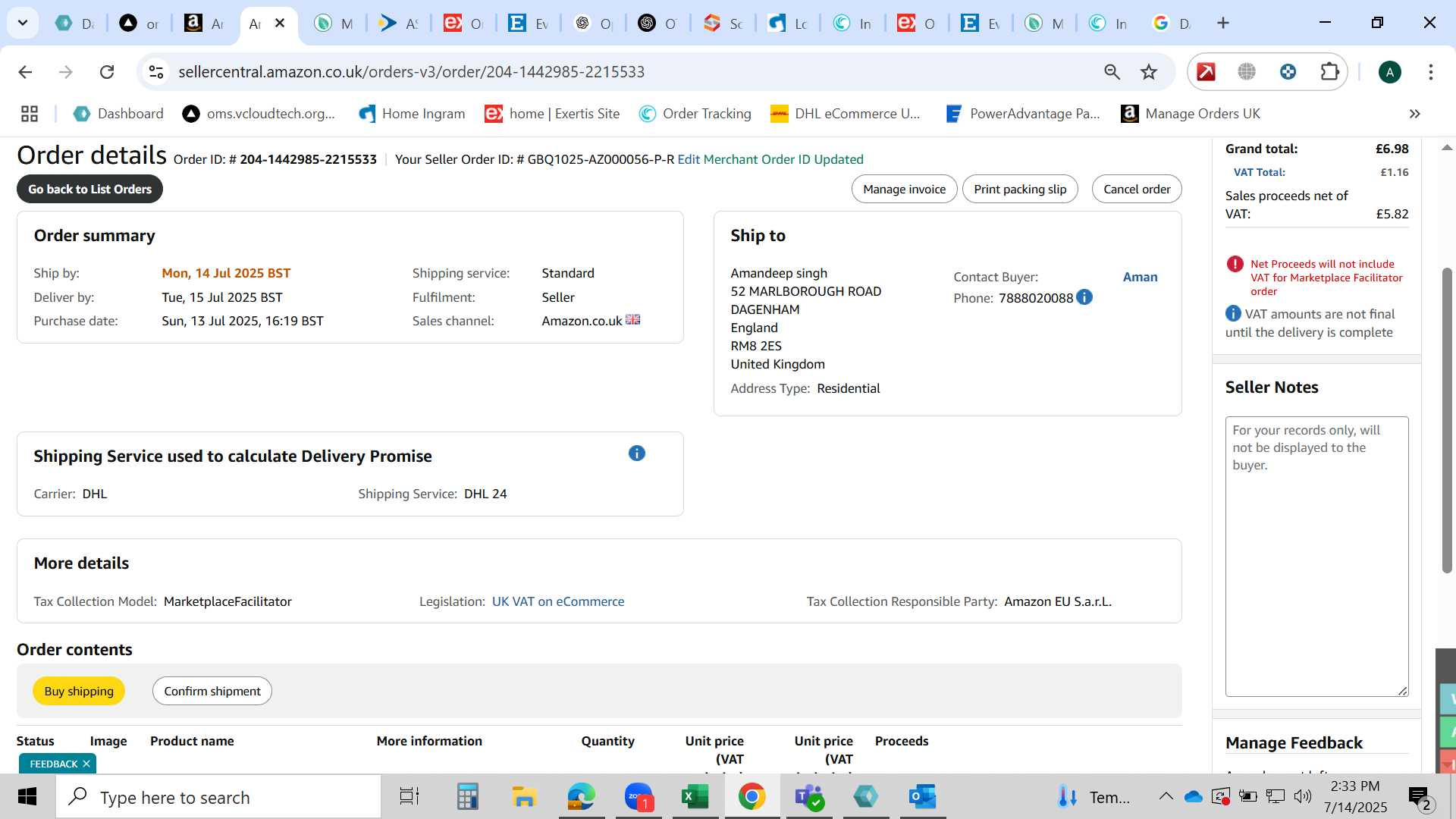Click Manage invoice button
Image resolution: width=1456 pixels, height=819 pixels.
[904, 189]
